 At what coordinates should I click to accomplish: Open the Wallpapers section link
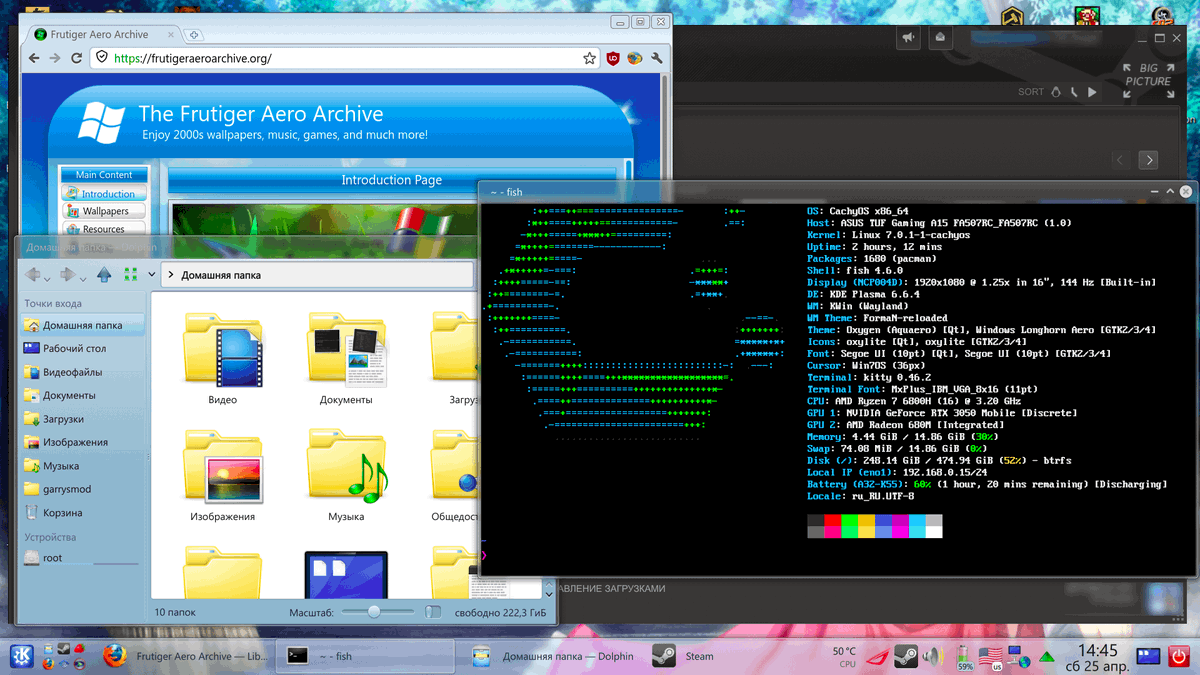(104, 211)
